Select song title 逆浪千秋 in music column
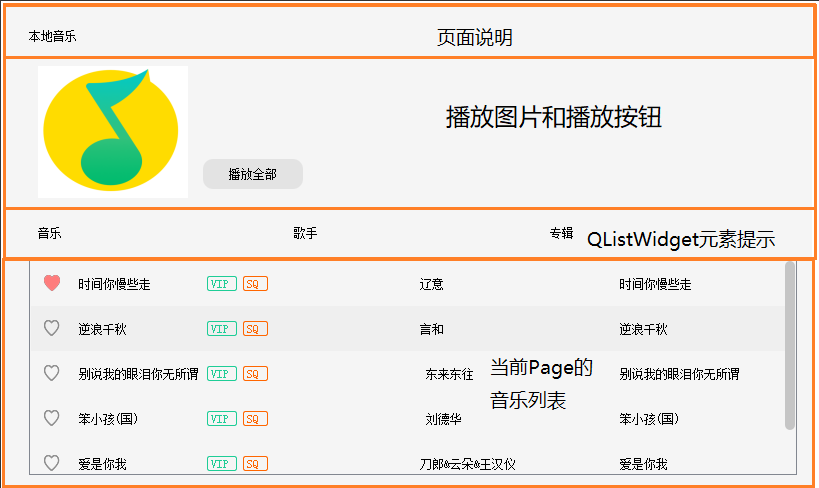Viewport: 819px width, 488px height. pos(102,329)
